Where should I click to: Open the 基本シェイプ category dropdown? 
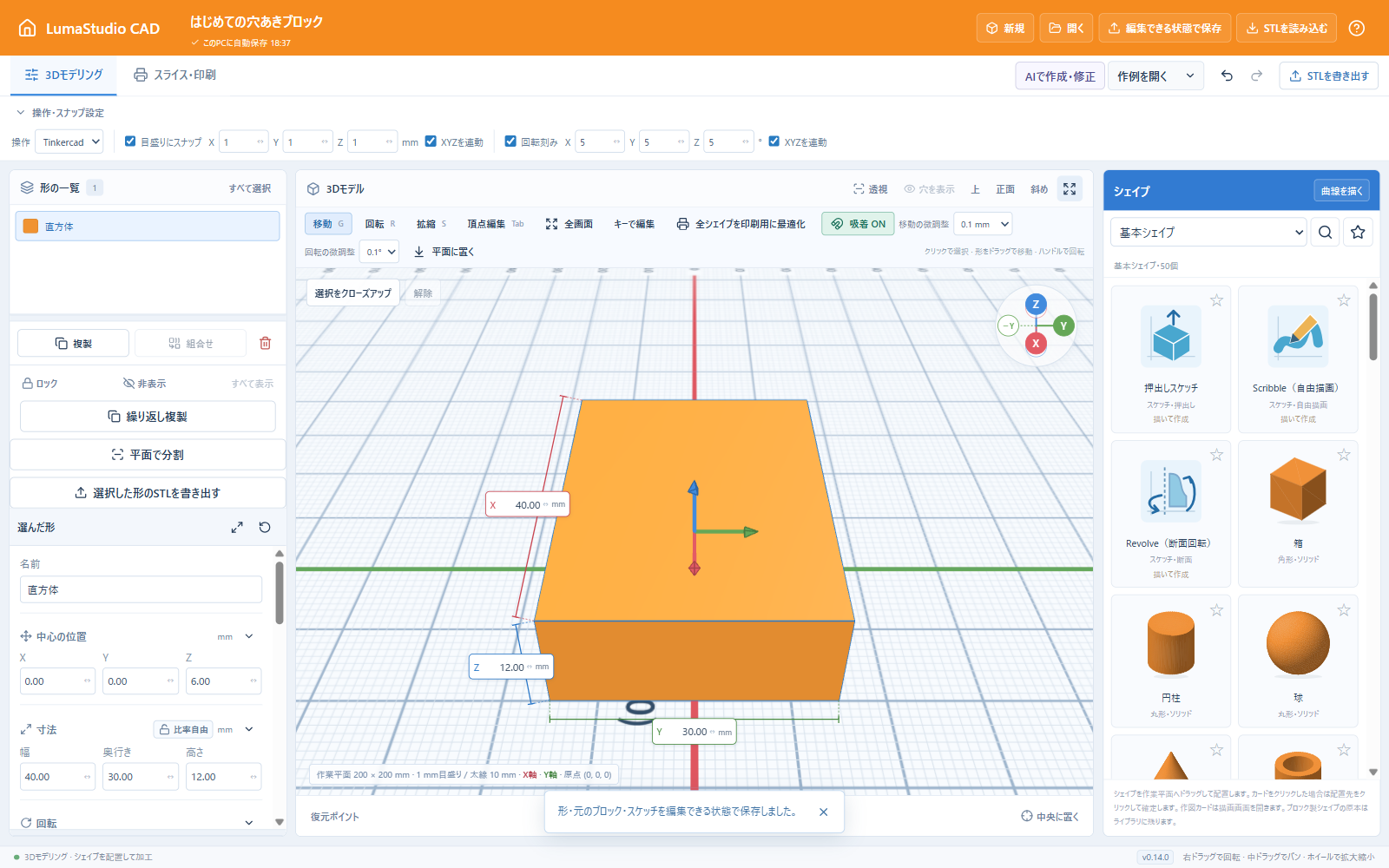tap(1208, 232)
